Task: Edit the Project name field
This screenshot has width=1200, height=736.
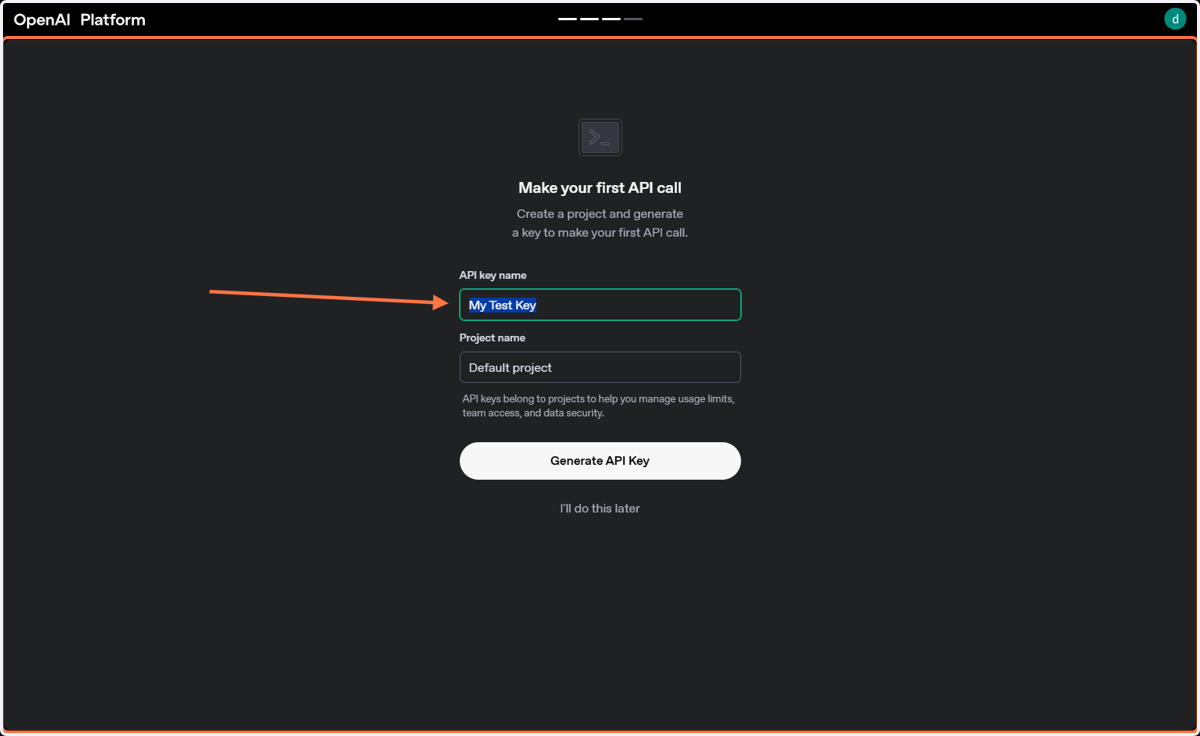Action: pyautogui.click(x=600, y=367)
